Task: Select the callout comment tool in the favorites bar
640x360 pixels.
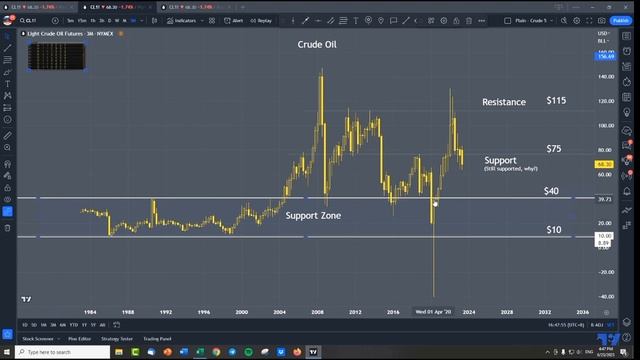Action: 393,21
